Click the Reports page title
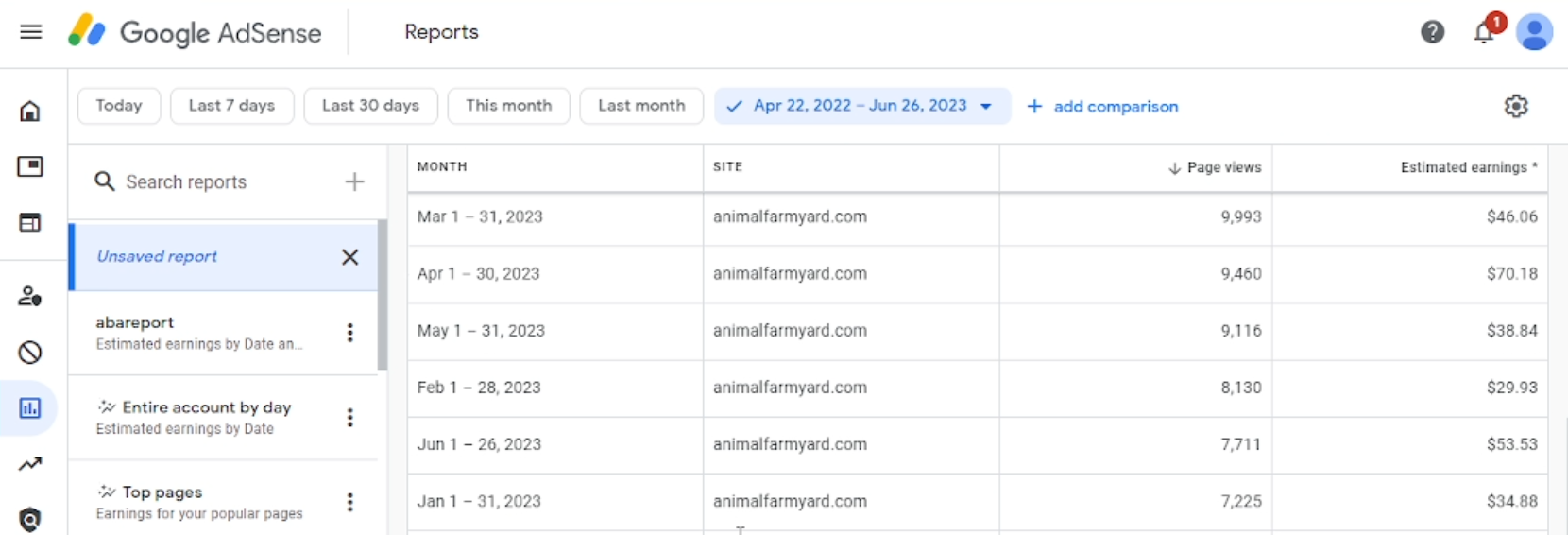Viewport: 1568px width, 535px height. tap(441, 32)
